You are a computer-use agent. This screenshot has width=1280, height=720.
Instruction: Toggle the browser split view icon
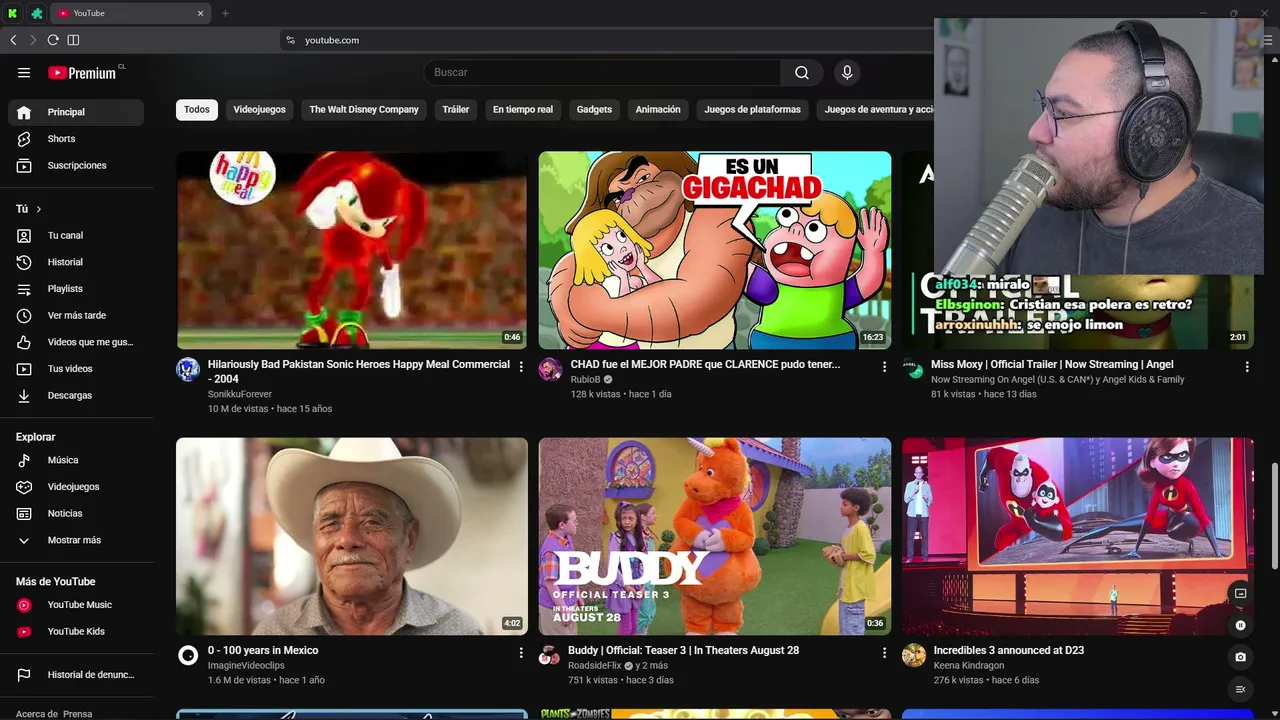73,40
